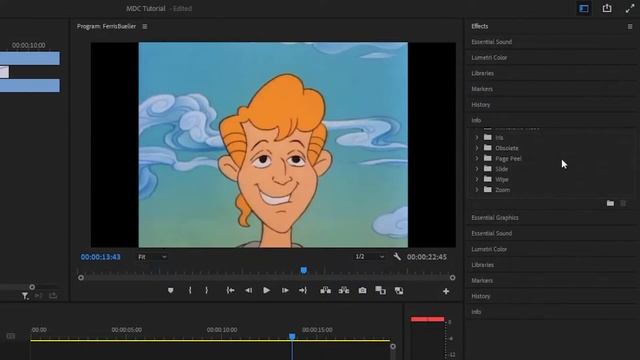Open the Button Editor plus icon
Viewport: 640px width, 360px height.
pyautogui.click(x=446, y=291)
